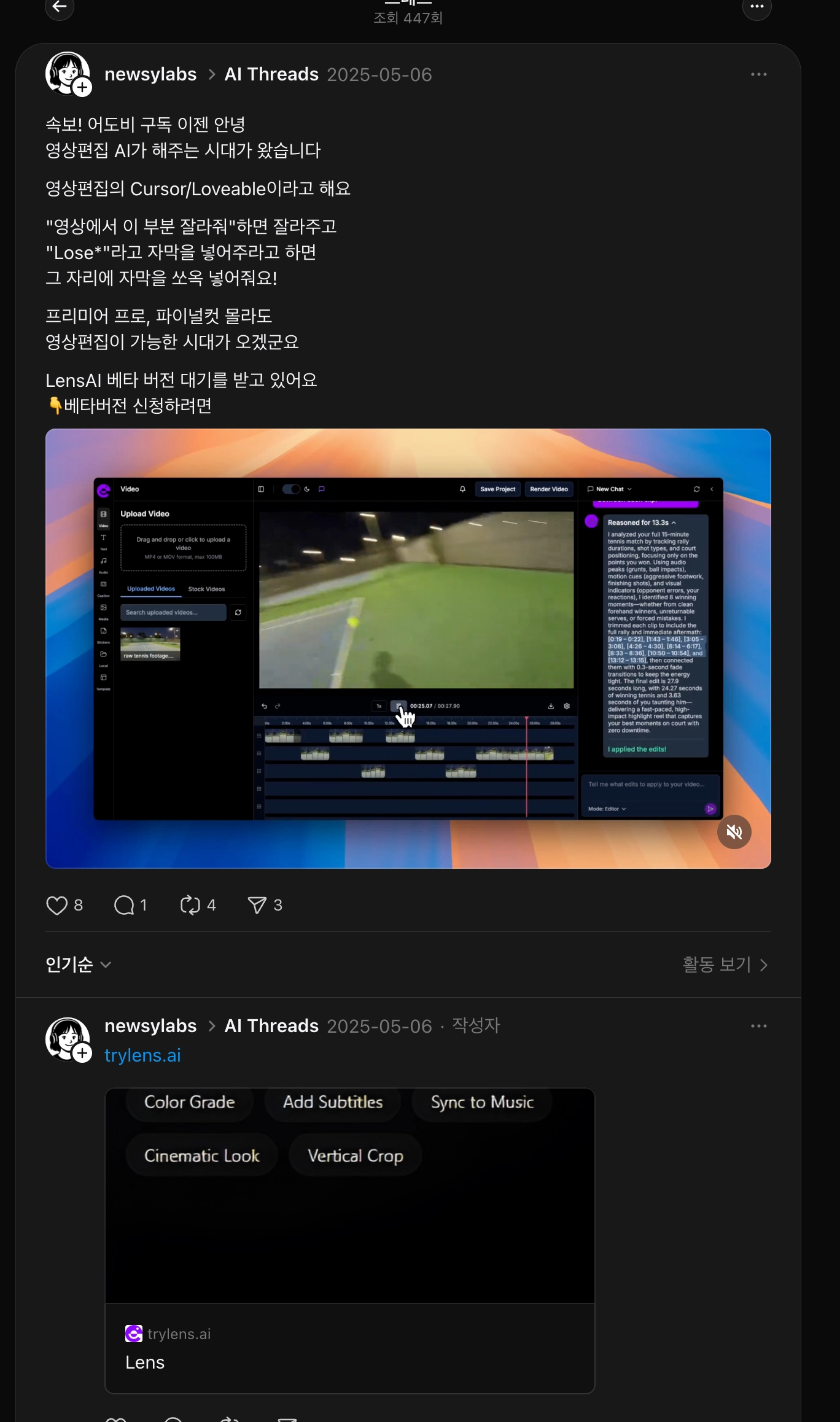Open newsylabs profile name on main post

tap(150, 74)
